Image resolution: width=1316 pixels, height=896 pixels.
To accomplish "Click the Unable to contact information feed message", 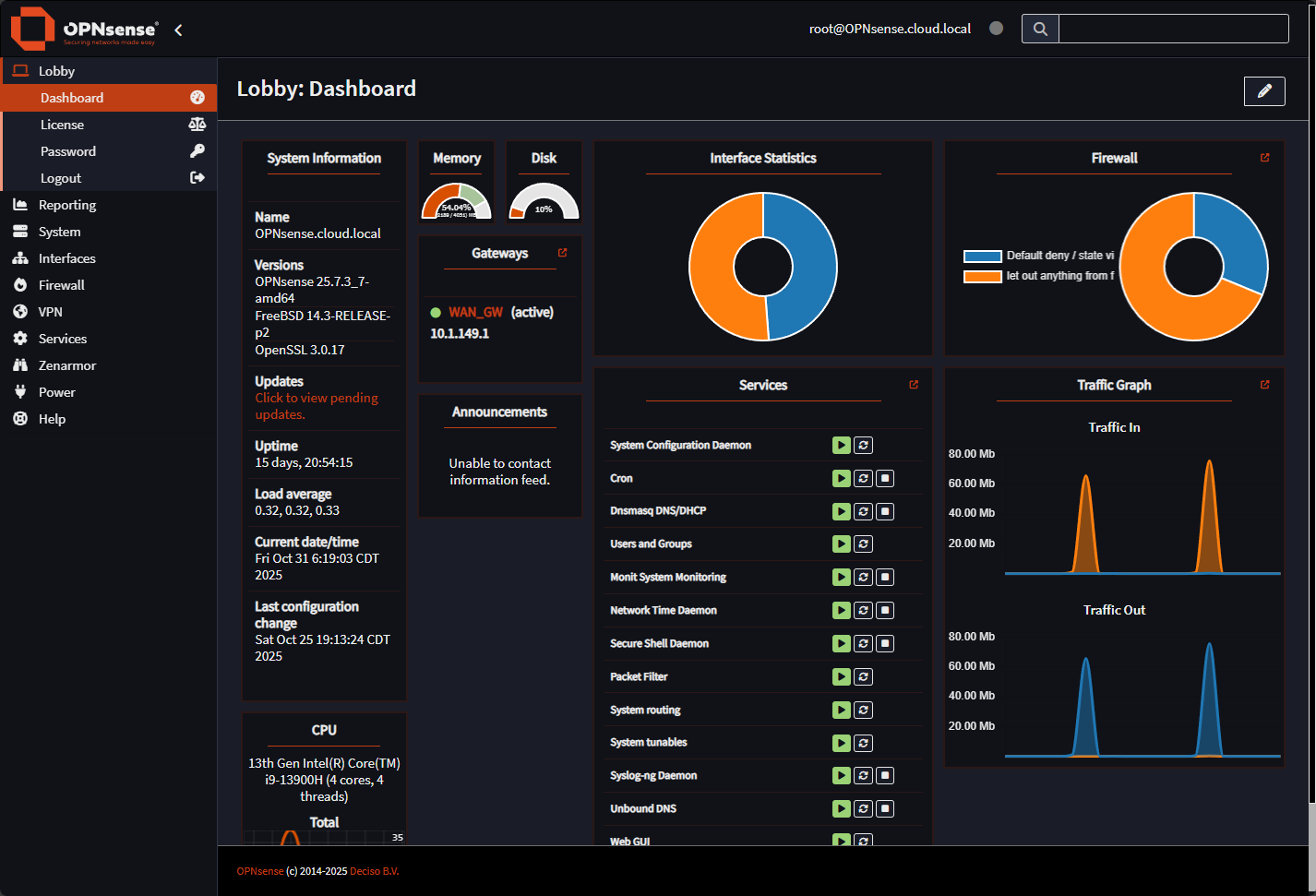I will tap(499, 472).
